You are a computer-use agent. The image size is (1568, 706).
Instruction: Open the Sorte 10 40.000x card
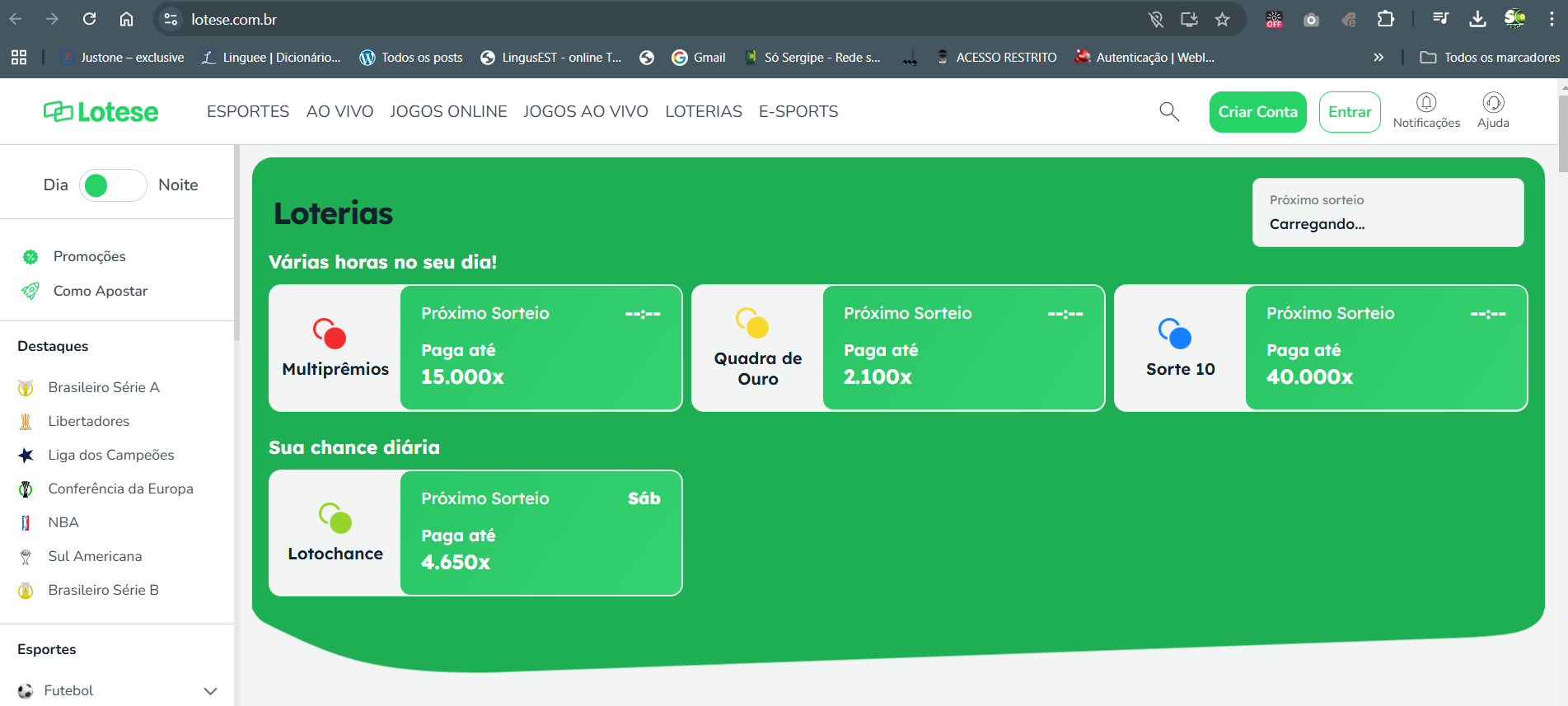point(1321,348)
